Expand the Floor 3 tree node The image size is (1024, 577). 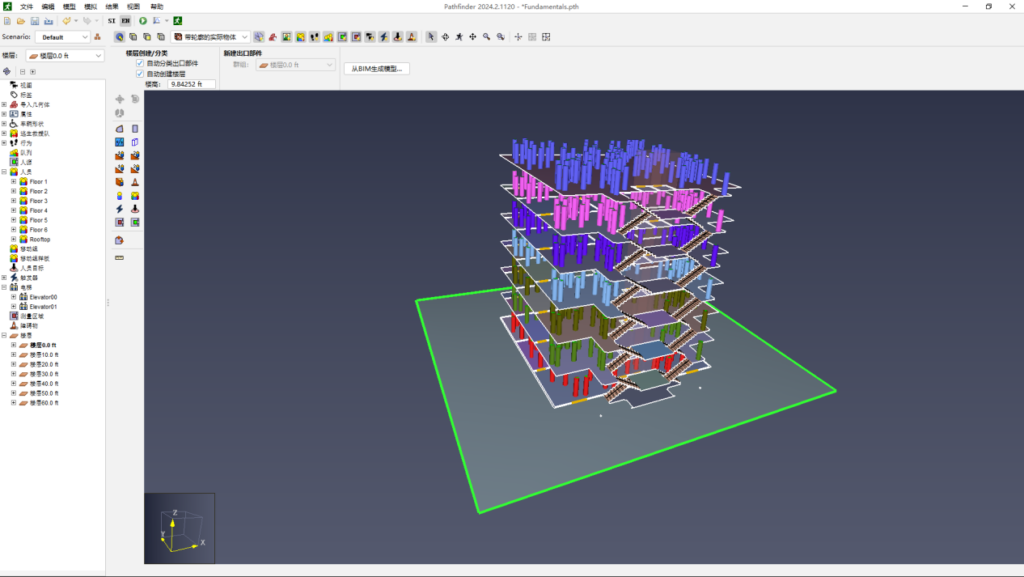(x=13, y=201)
